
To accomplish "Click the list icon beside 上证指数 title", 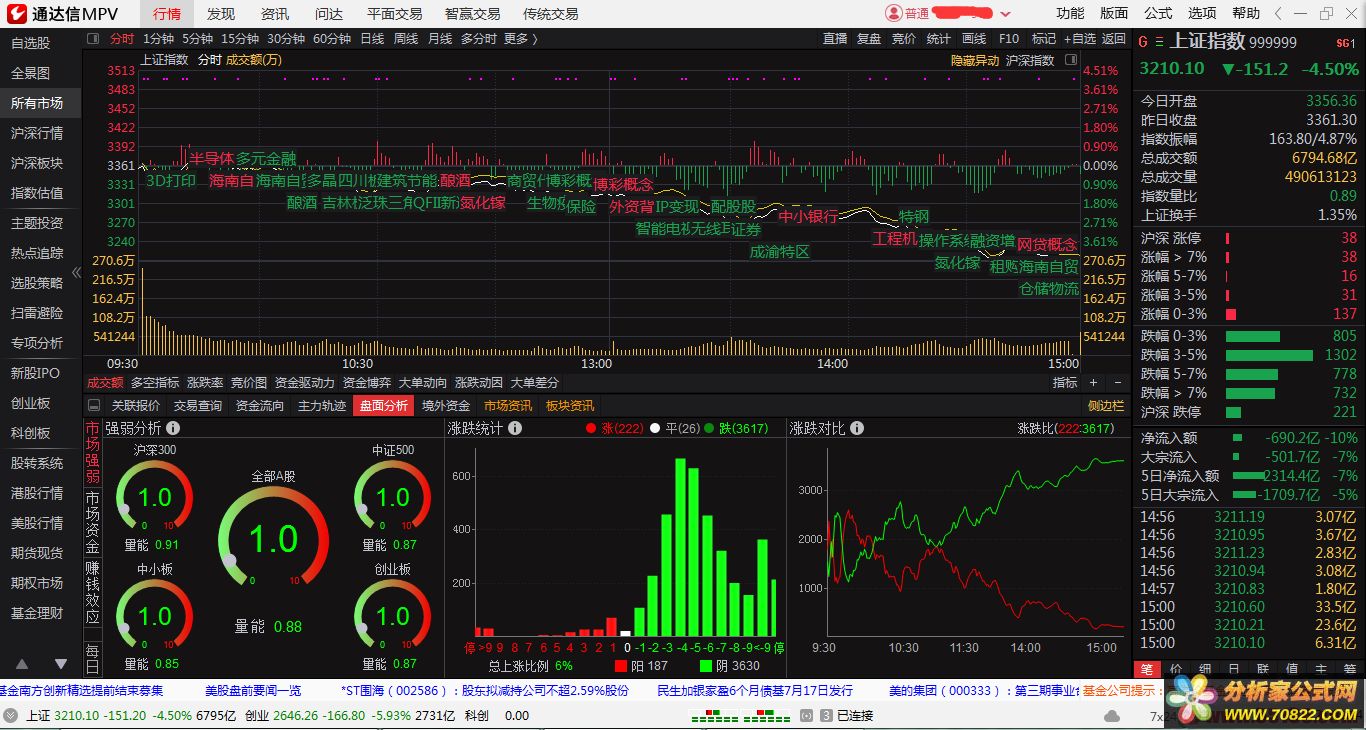I will point(1160,42).
